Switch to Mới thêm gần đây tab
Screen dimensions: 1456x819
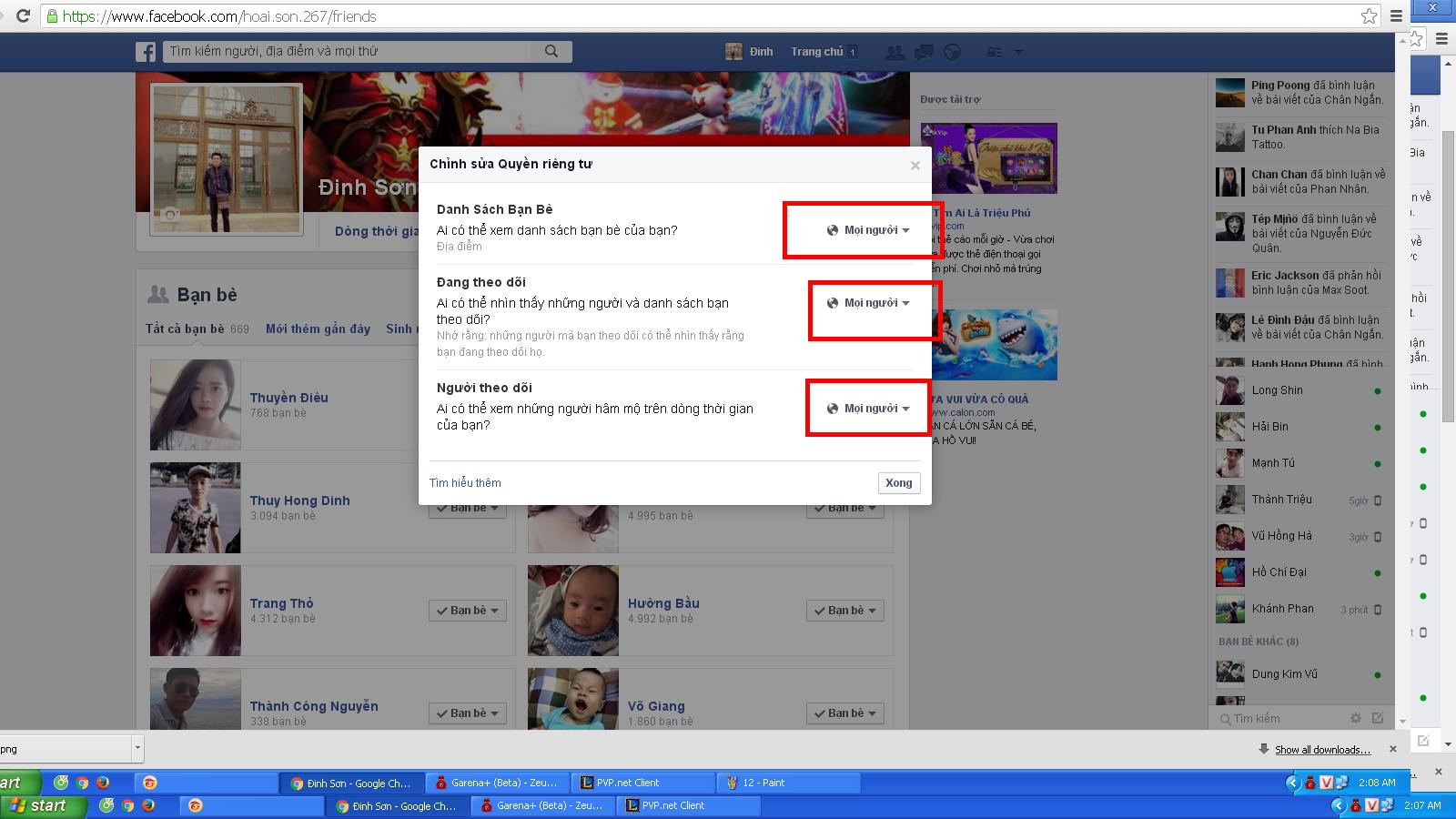pos(318,329)
